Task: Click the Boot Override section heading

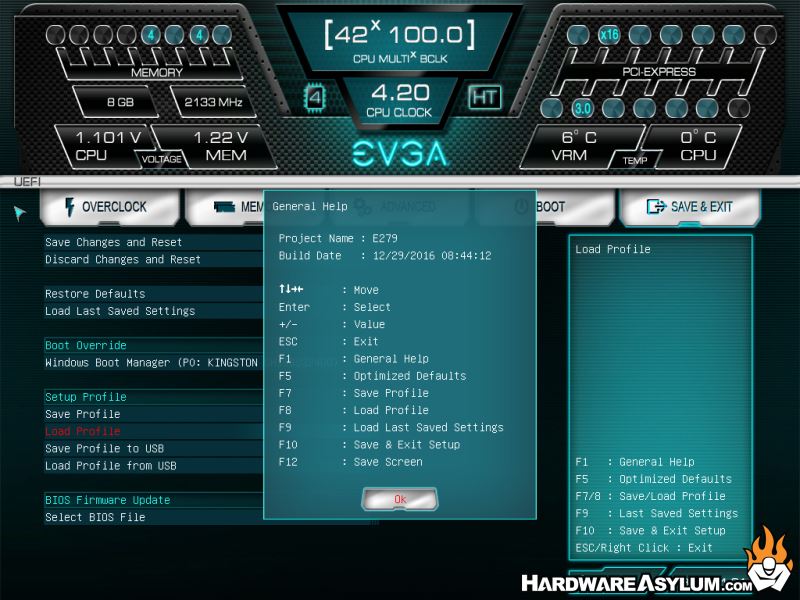Action: (86, 345)
